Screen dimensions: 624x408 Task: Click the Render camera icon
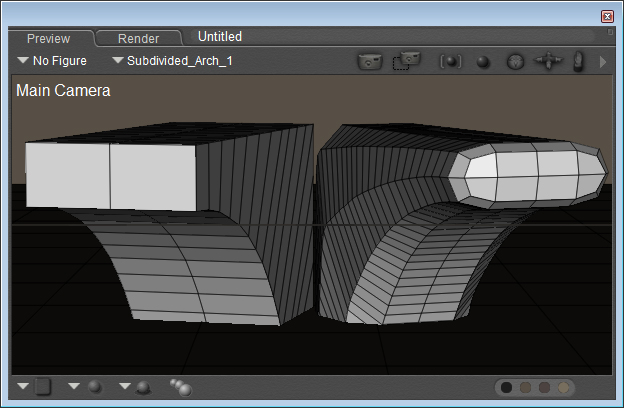tap(370, 61)
